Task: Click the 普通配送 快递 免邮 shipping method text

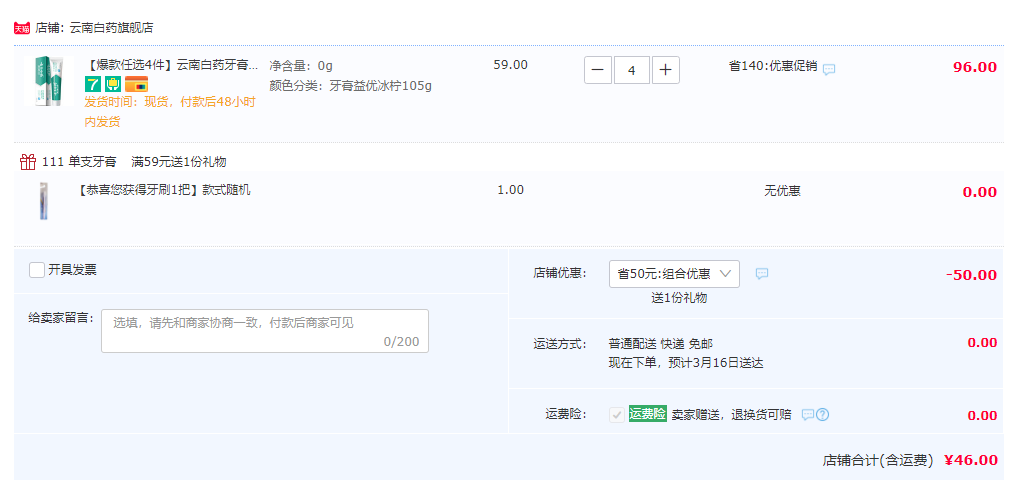Action: click(661, 343)
